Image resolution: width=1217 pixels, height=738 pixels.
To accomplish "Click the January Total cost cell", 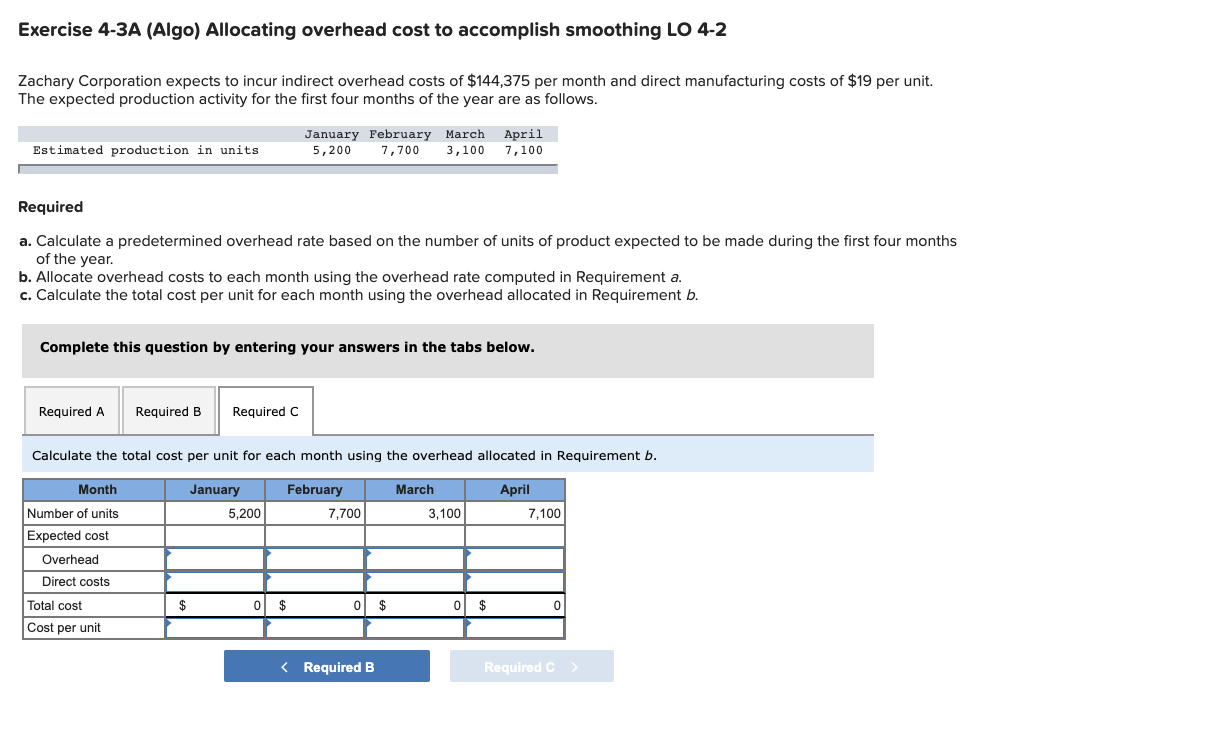I will coord(215,605).
